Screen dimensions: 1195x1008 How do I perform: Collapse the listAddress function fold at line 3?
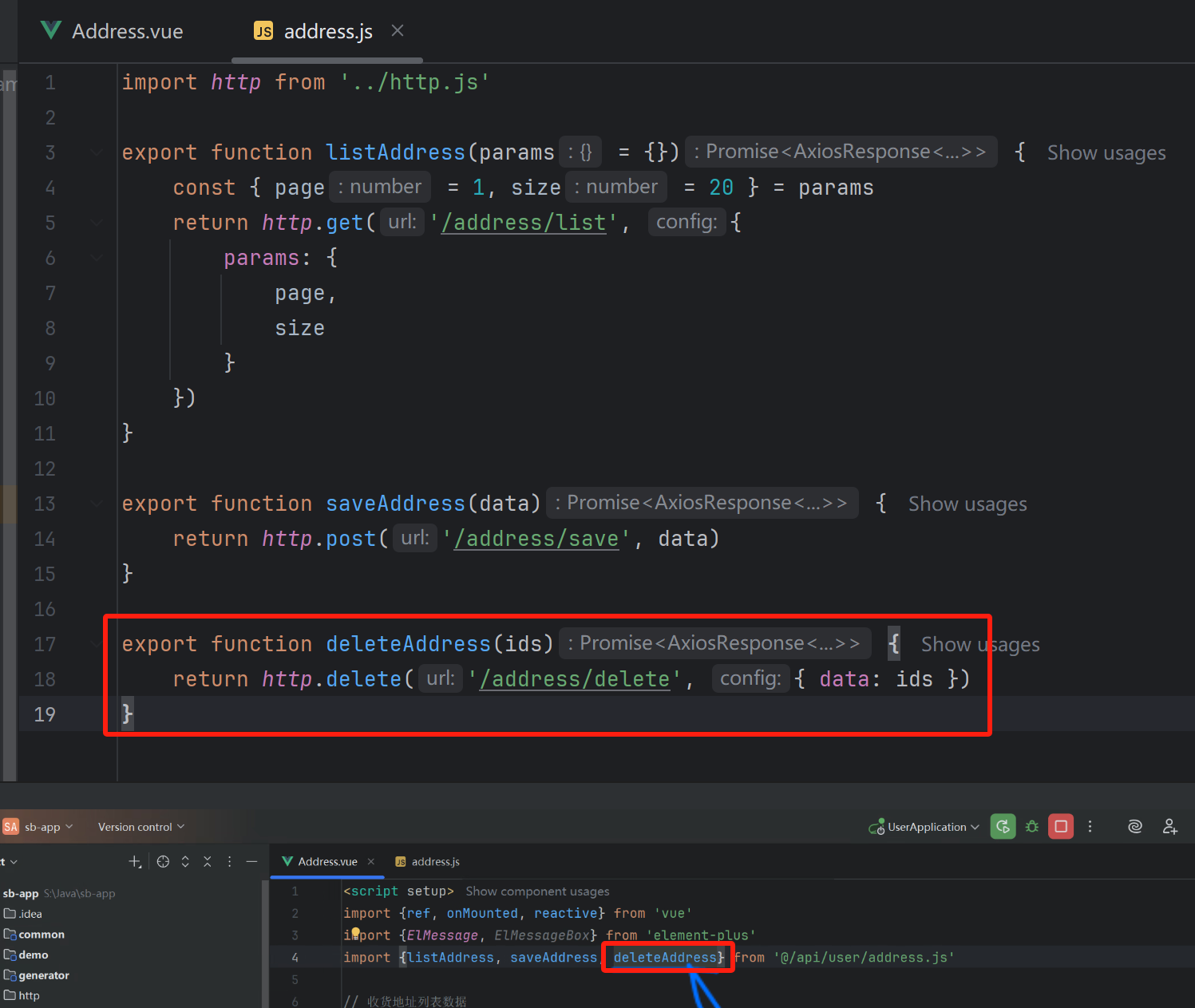[97, 152]
